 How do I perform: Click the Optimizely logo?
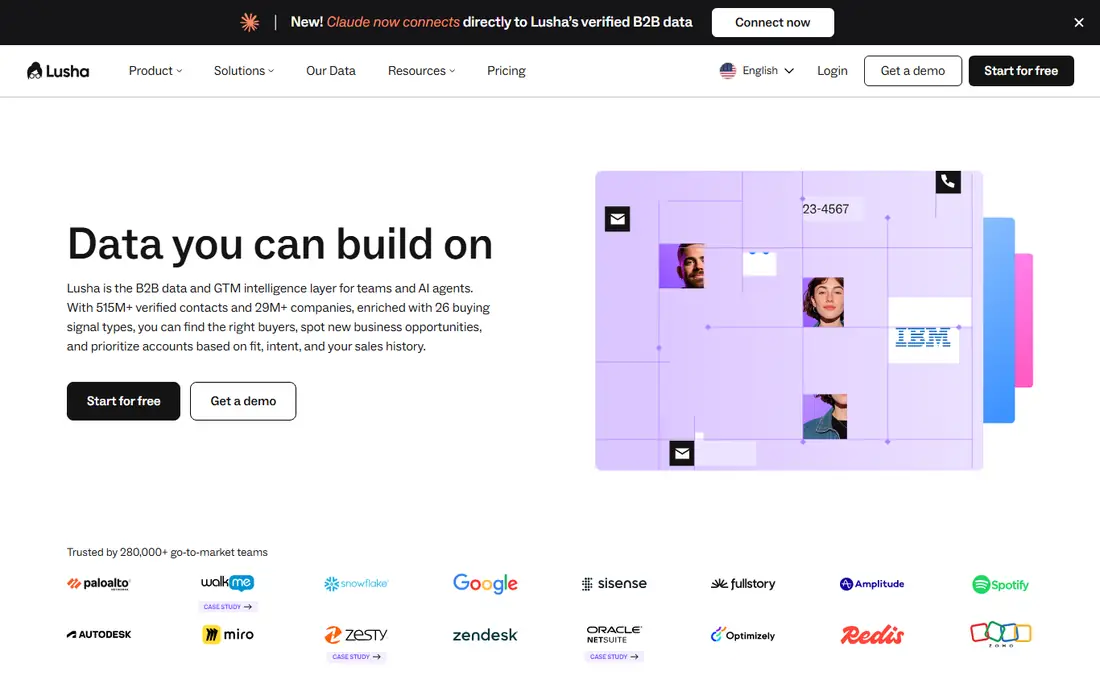(x=743, y=635)
